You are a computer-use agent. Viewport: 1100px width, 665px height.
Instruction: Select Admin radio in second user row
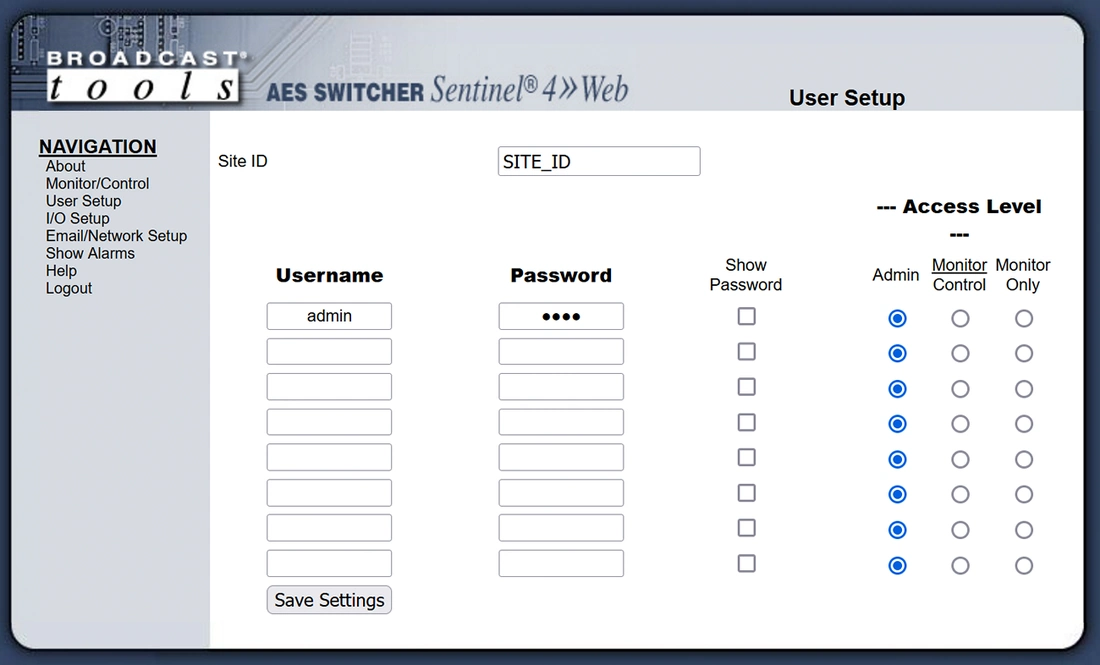[897, 354]
